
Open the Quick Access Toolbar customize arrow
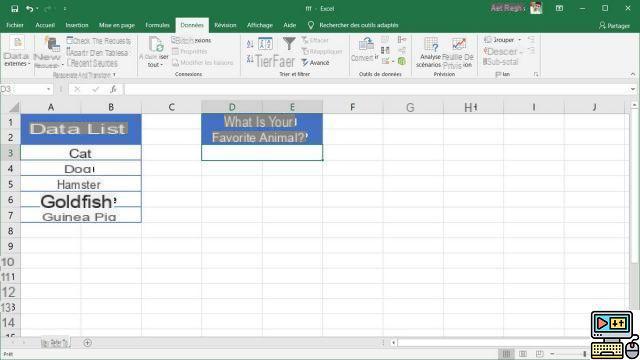(x=64, y=9)
